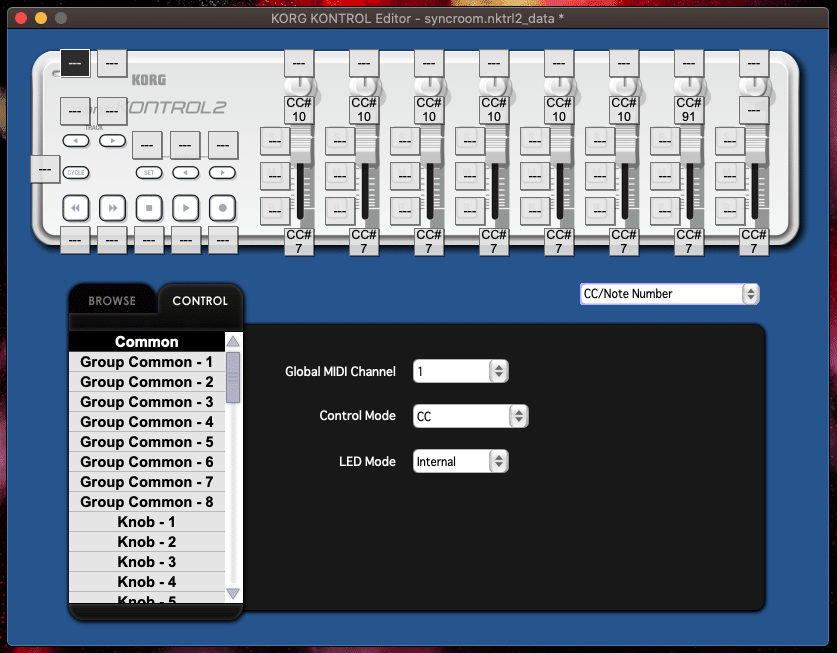
Task: Select Knob - 1 in the list
Action: coord(147,522)
